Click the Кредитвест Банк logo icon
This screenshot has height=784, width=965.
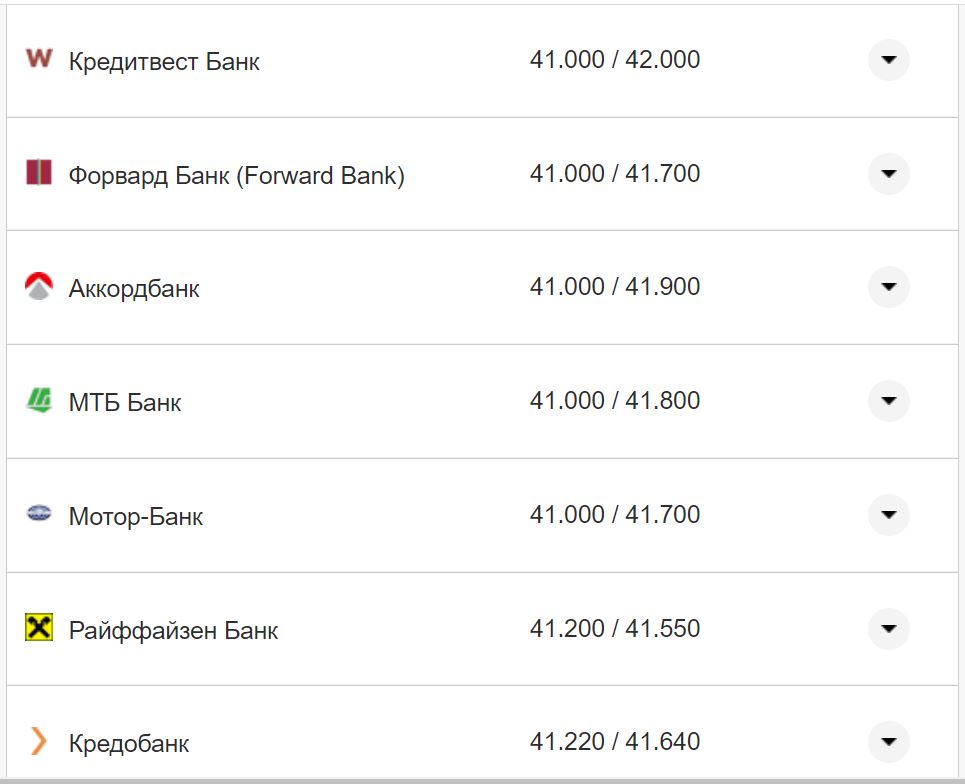[39, 59]
